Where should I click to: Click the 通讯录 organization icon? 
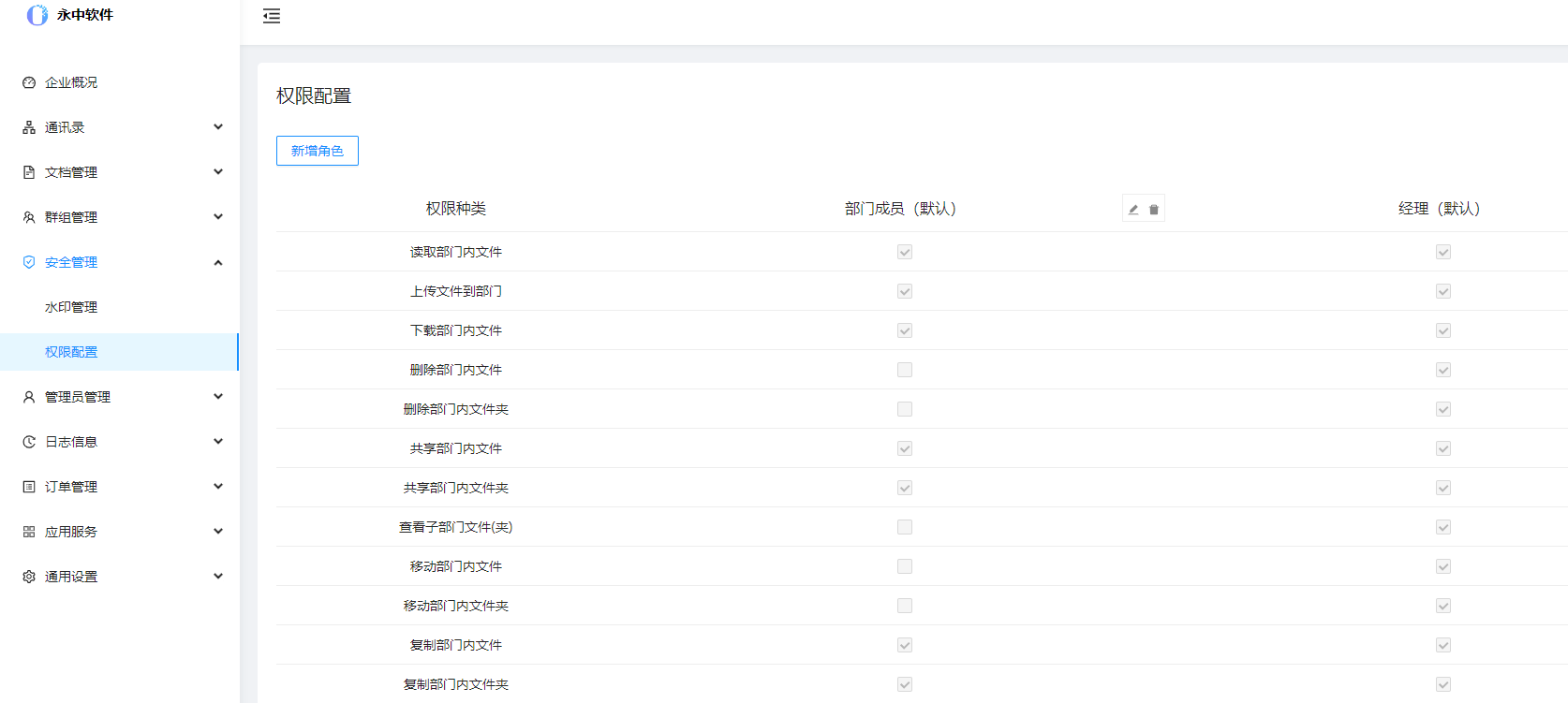coord(29,127)
